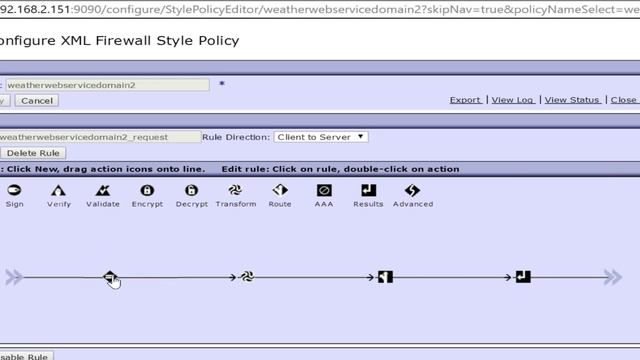The height and width of the screenshot is (360, 640).
Task: Click the policy name field weatherwebservicedomain2
Action: pyautogui.click(x=107, y=85)
